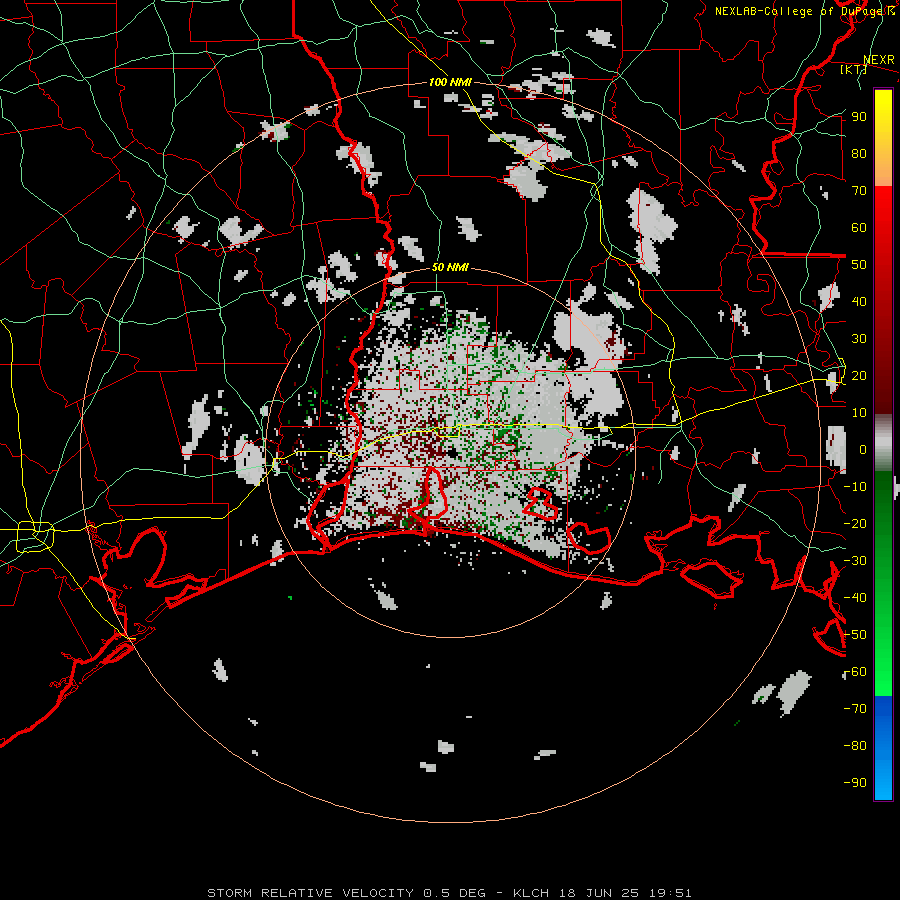This screenshot has width=900, height=900.
Task: Click the positive 70 knots scale label
Action: coord(859,191)
